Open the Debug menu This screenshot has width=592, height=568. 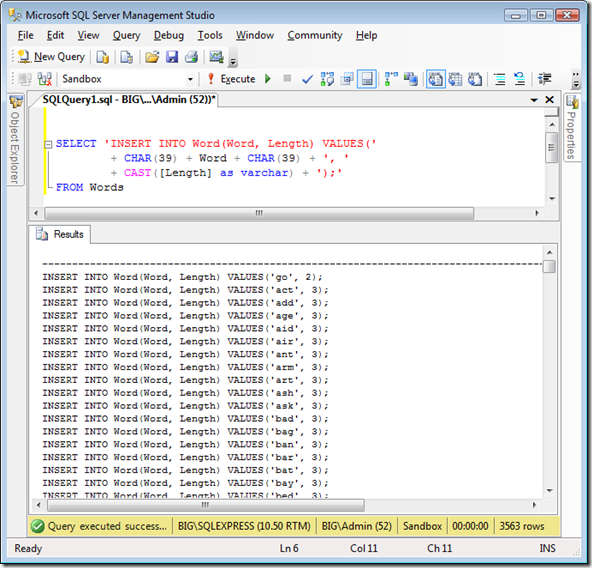click(169, 35)
